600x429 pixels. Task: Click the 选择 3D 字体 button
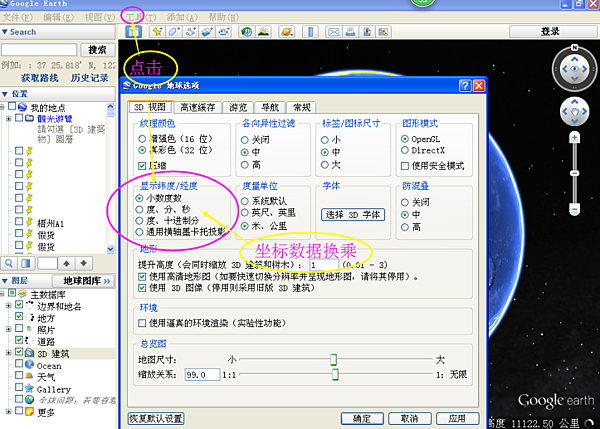(x=353, y=215)
